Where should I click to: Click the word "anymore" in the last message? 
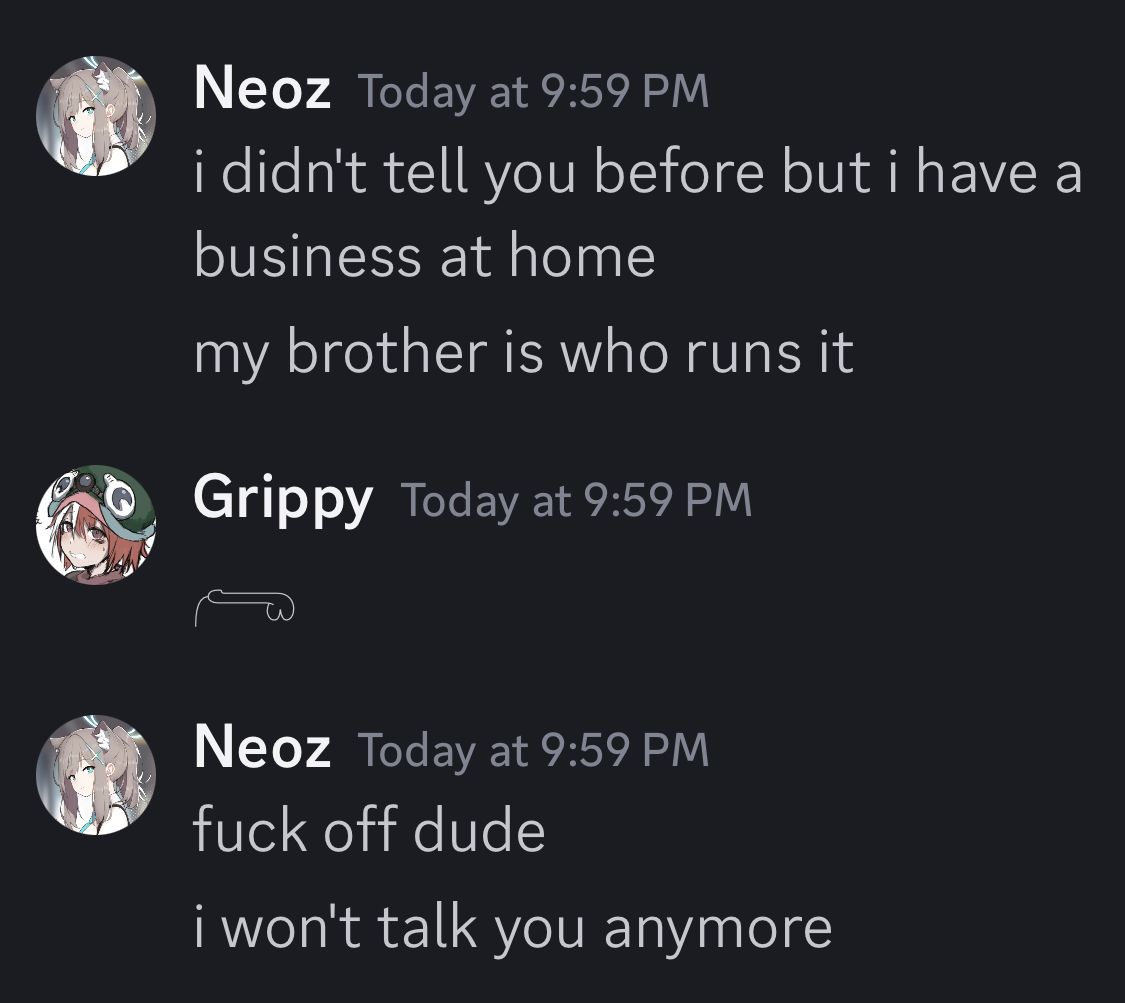(717, 929)
